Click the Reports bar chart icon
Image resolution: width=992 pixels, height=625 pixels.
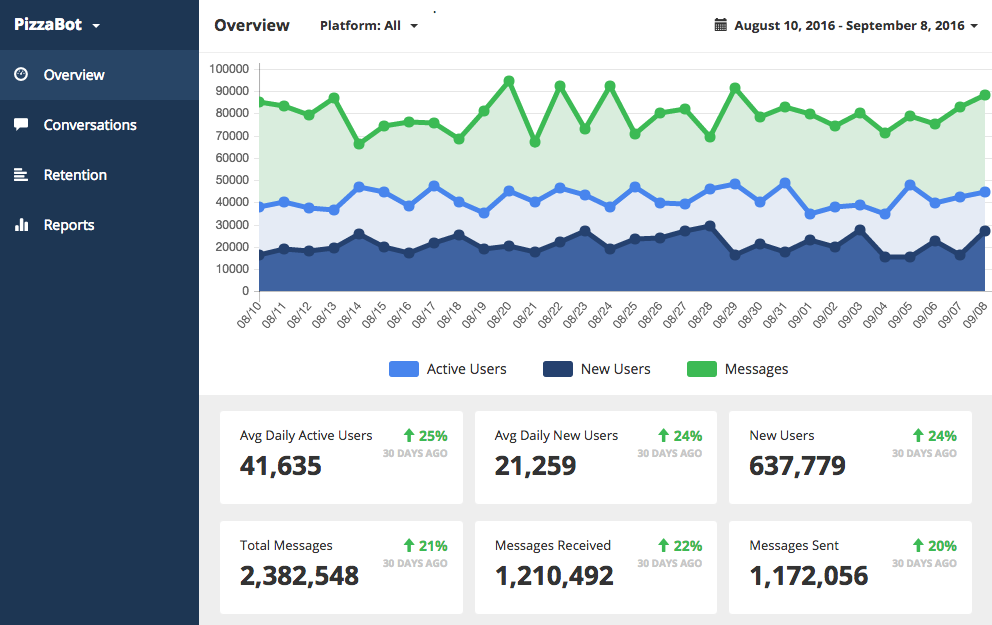[22, 225]
